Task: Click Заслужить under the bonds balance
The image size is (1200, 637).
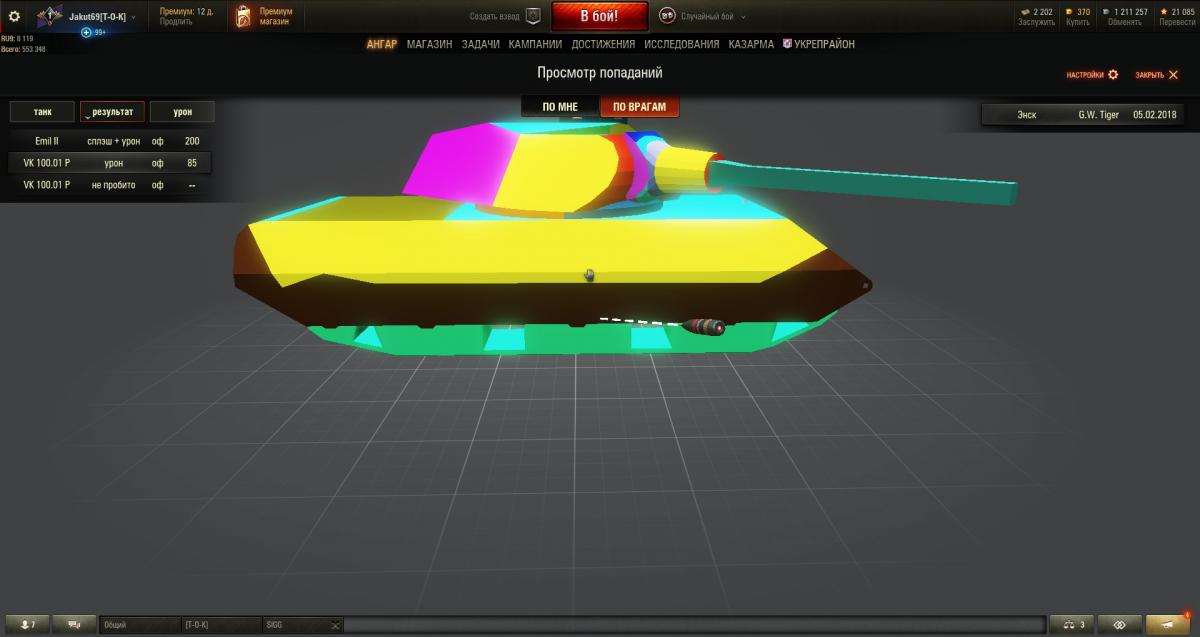Action: tap(1035, 22)
